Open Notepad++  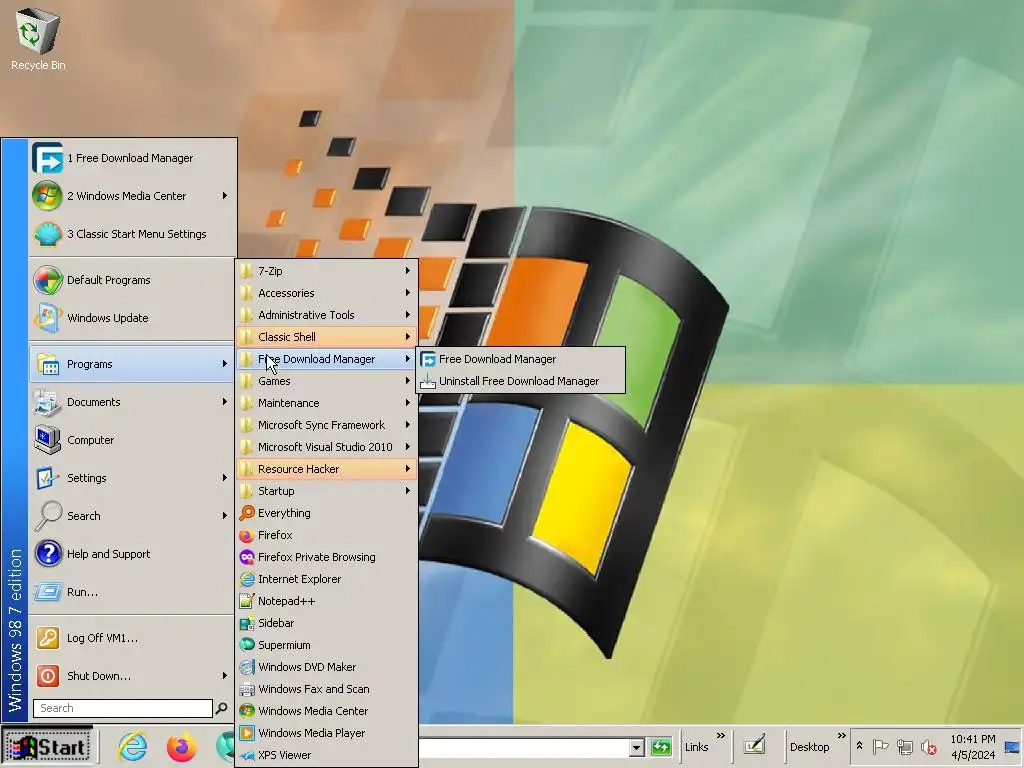pyautogui.click(x=327, y=601)
